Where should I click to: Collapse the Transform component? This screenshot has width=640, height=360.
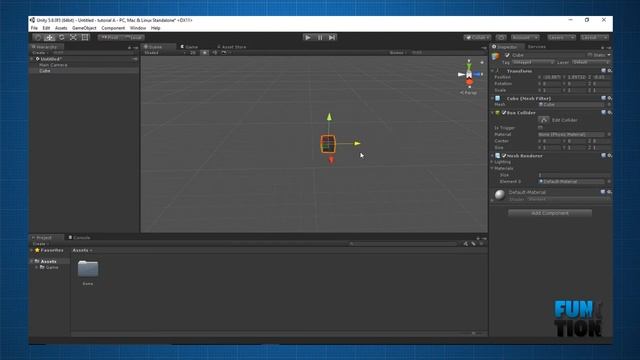coord(492,71)
